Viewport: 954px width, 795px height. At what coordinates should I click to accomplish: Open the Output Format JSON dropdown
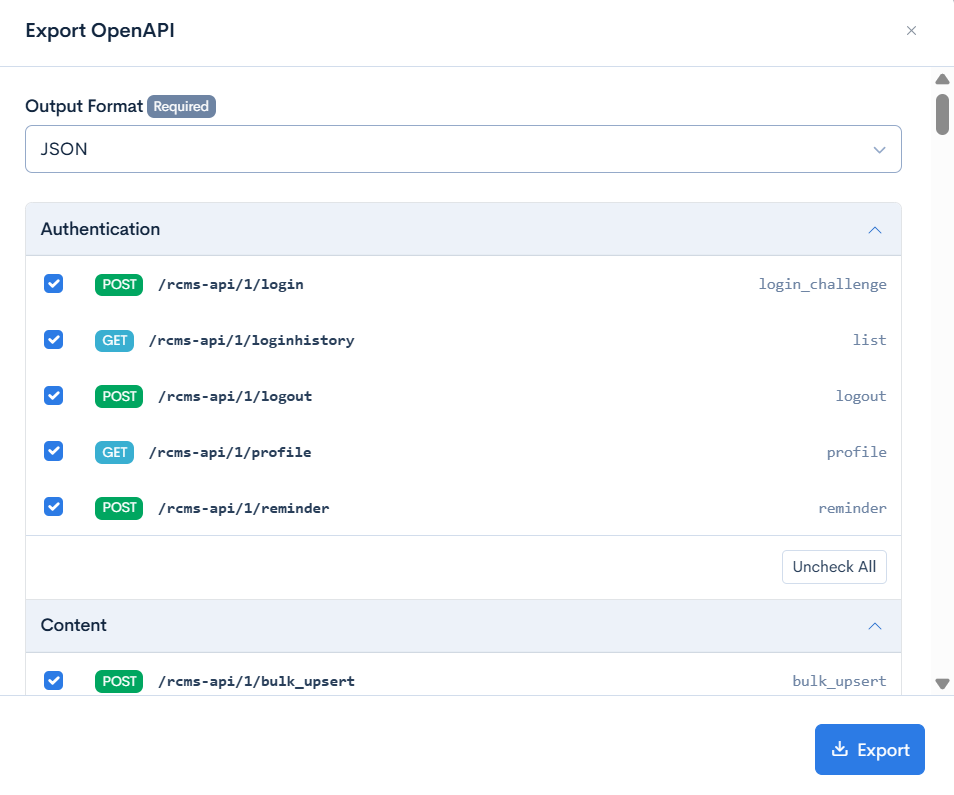463,149
